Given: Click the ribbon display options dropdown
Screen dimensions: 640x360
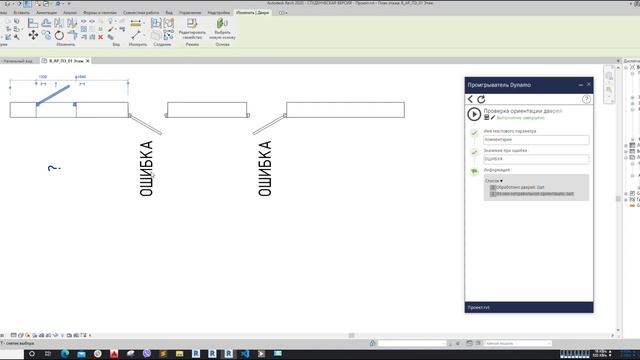Looking at the screenshot, I should tap(283, 13).
